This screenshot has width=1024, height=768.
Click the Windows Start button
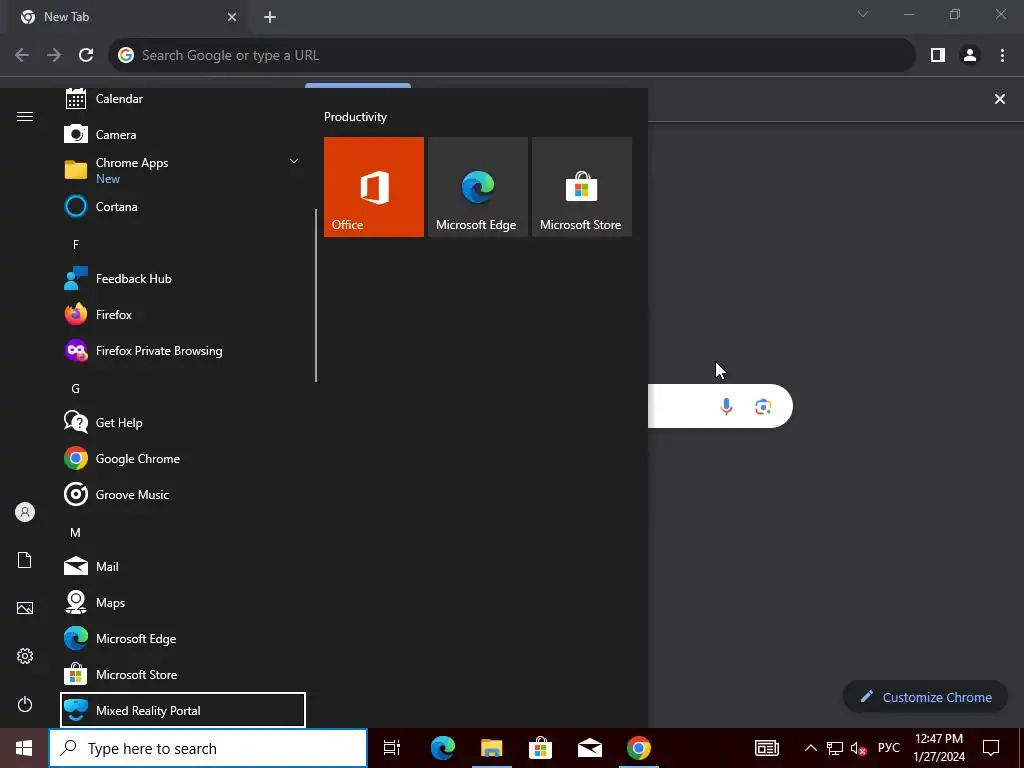point(24,748)
